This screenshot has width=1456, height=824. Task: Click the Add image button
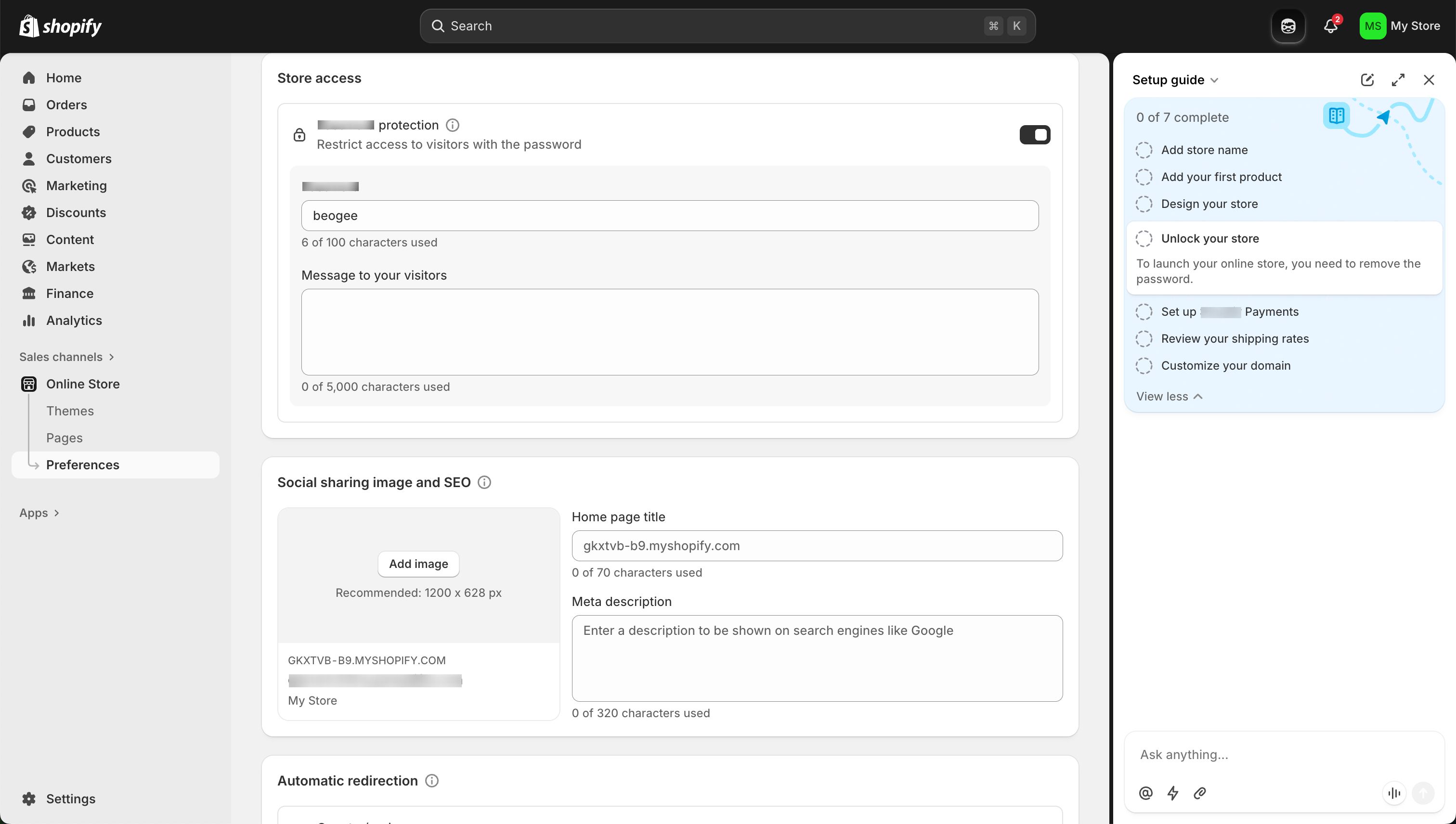pos(418,564)
